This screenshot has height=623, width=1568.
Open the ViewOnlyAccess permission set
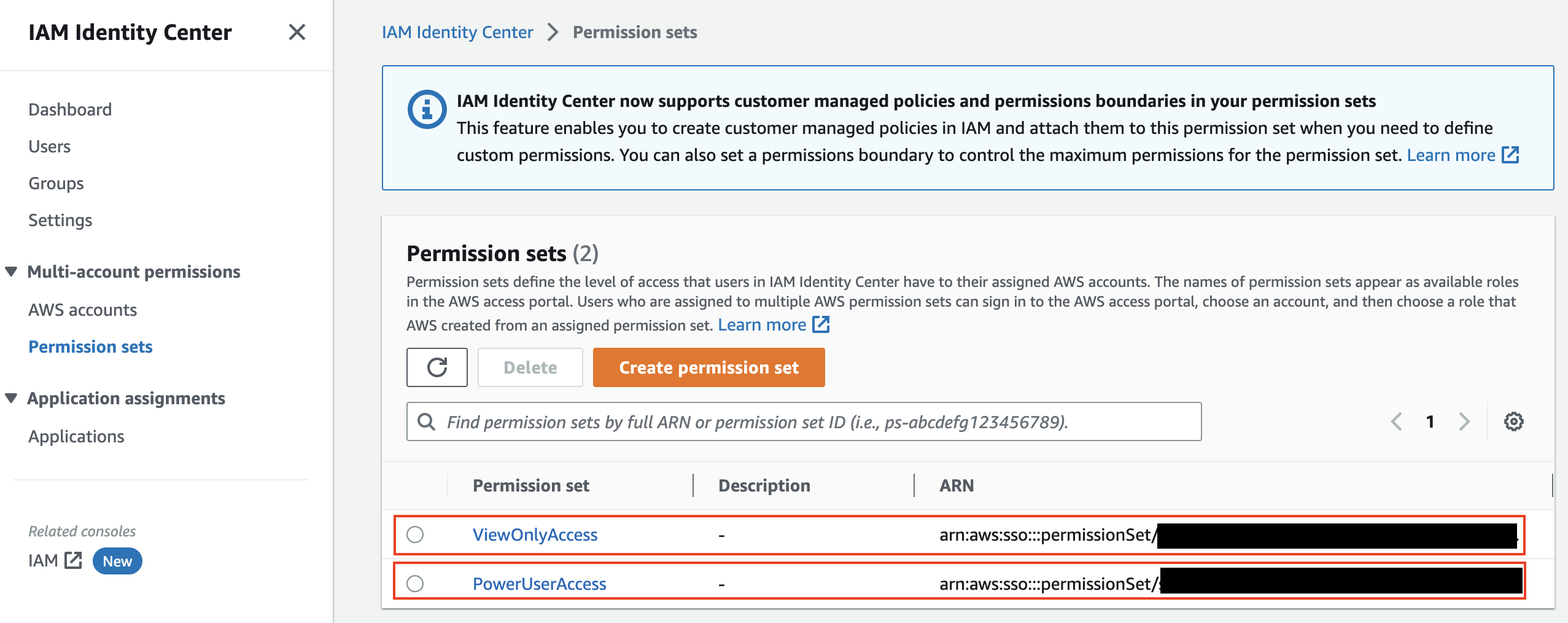pyautogui.click(x=535, y=535)
